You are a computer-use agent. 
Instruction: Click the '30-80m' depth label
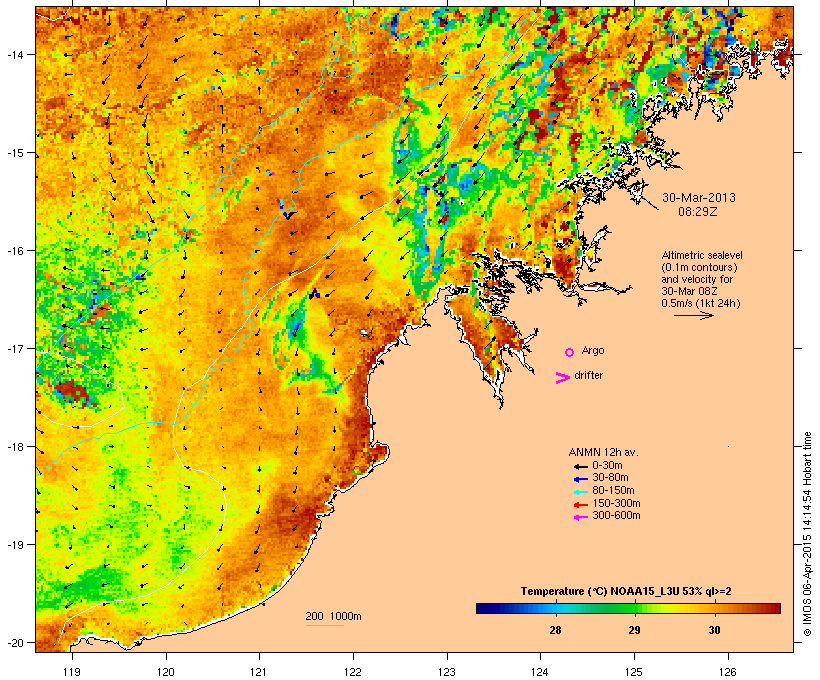click(x=610, y=478)
